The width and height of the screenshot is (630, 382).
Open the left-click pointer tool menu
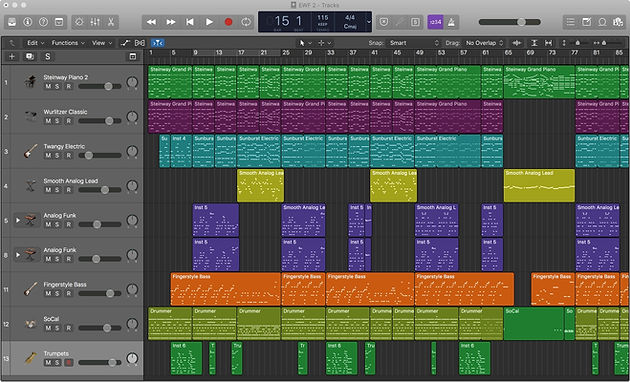[305, 43]
